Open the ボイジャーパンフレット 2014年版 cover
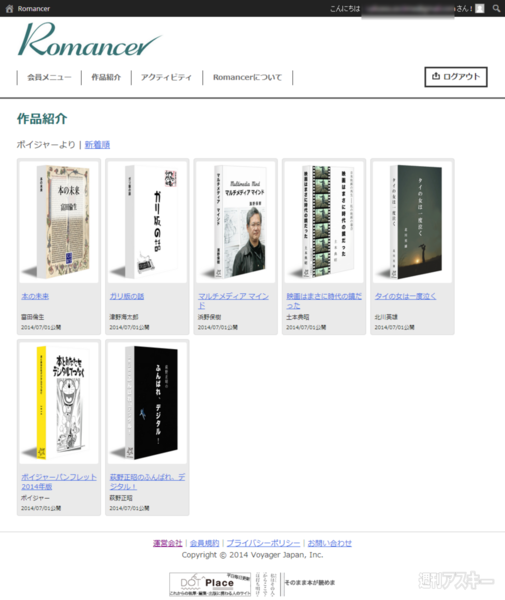 tap(59, 403)
